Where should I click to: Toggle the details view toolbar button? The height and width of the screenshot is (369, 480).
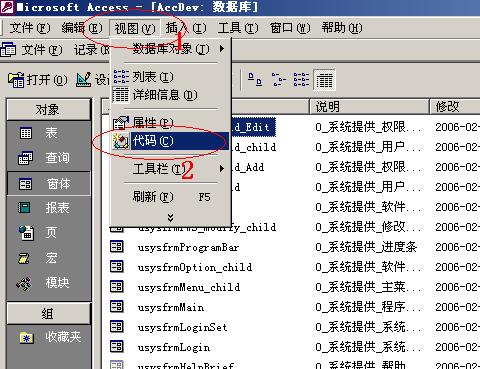point(324,80)
